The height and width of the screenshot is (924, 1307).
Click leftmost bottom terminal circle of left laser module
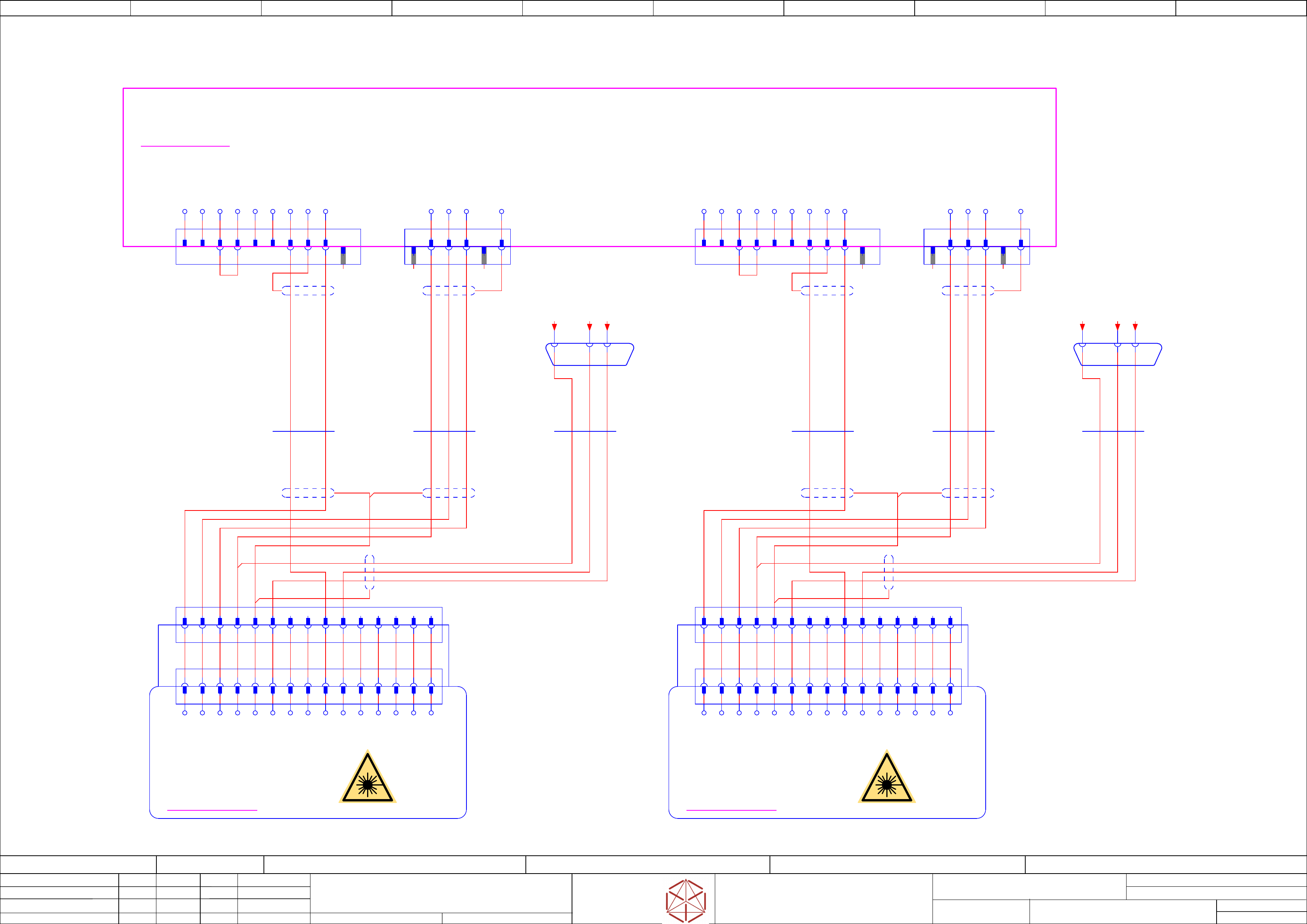pyautogui.click(x=185, y=713)
